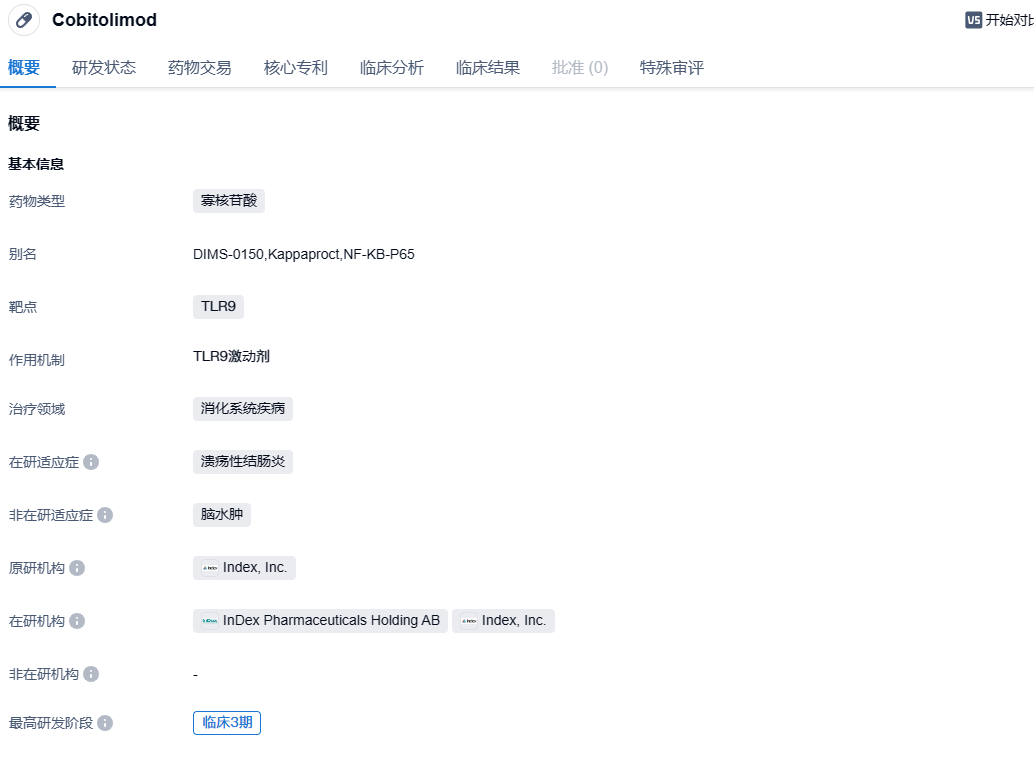This screenshot has width=1034, height=757.
Task: Open the 临床结果 tab
Action: (x=488, y=68)
